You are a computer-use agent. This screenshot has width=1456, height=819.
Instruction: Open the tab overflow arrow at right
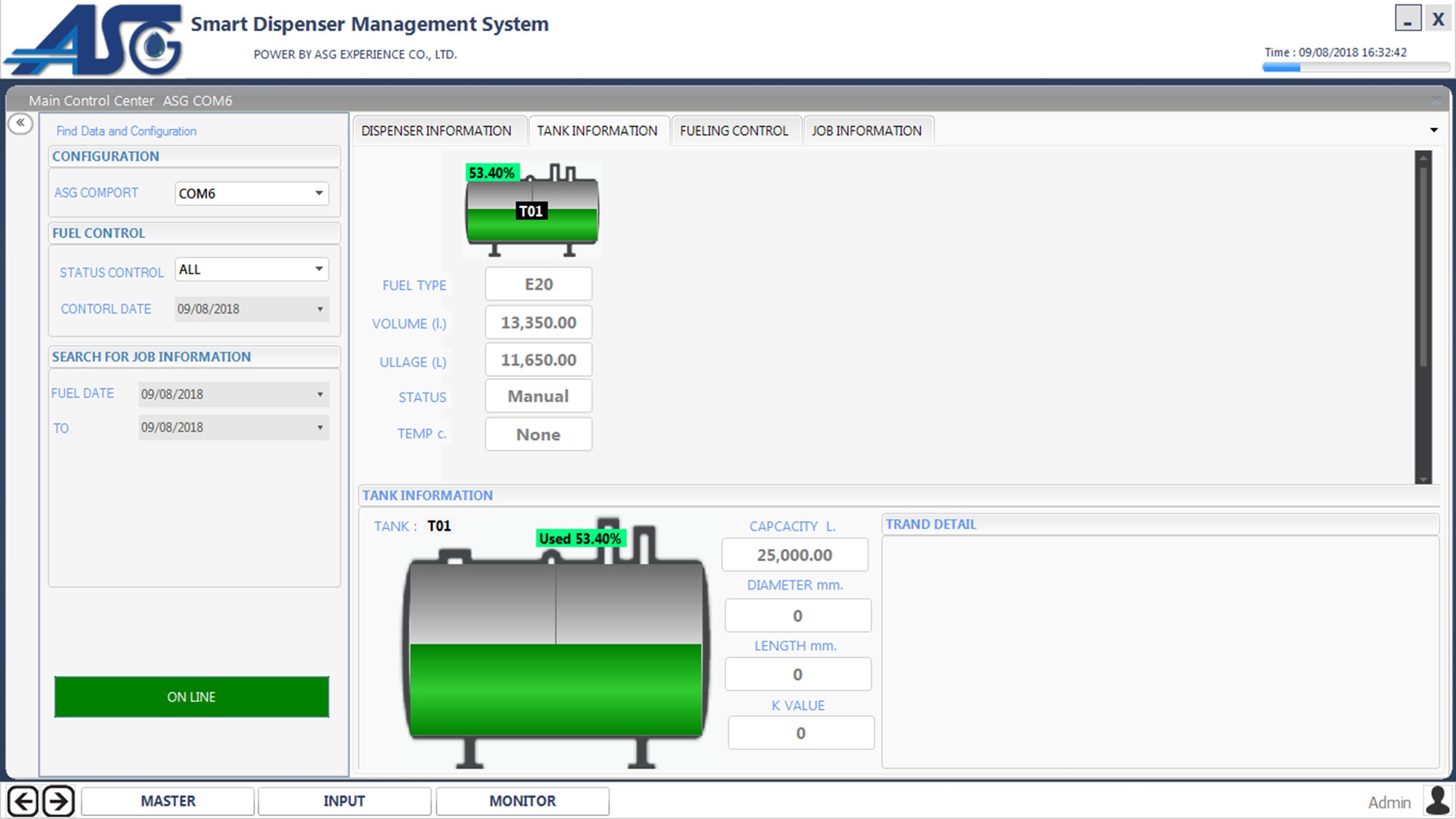(1433, 130)
